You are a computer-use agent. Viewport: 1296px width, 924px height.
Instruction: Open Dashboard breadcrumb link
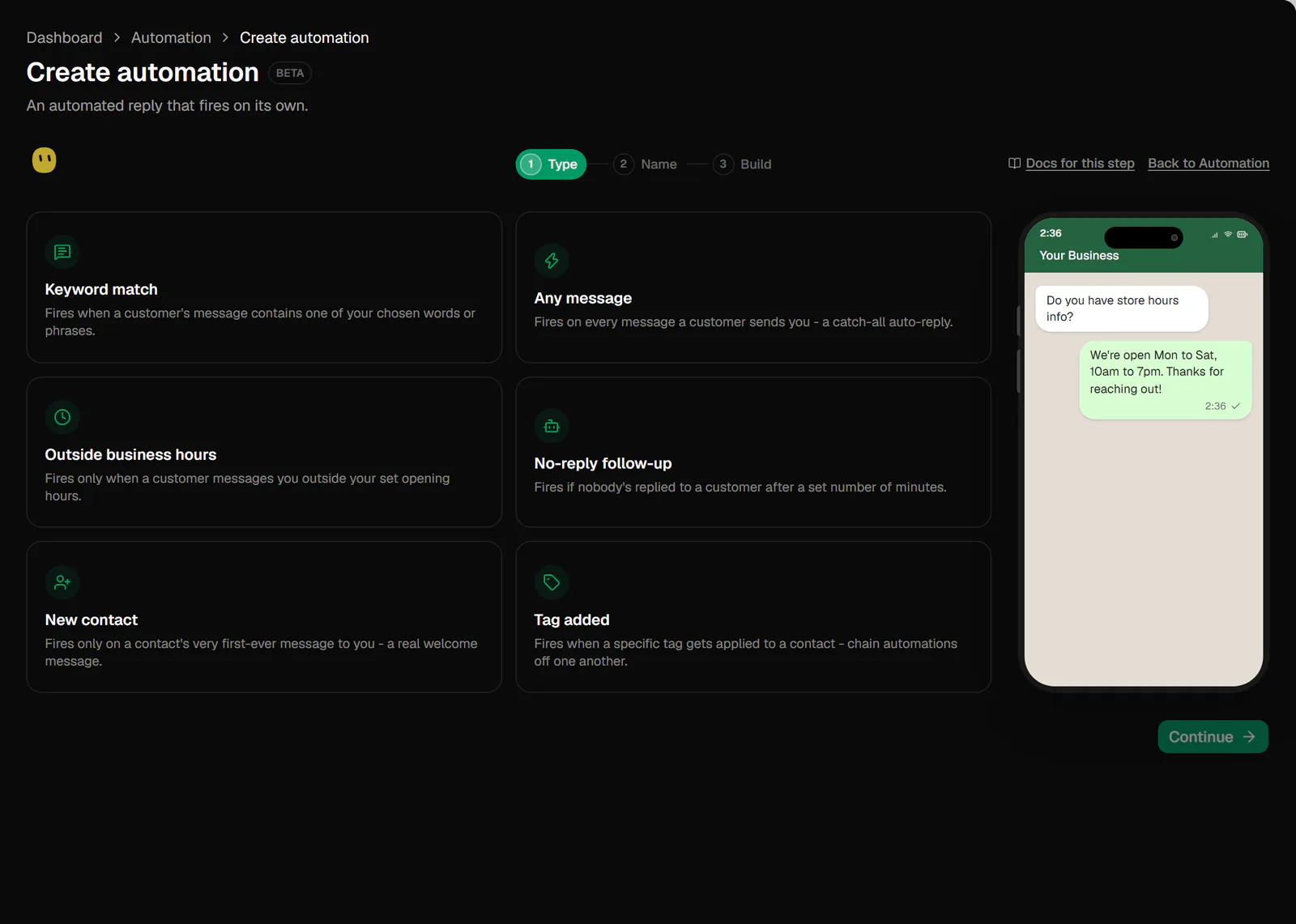pyautogui.click(x=65, y=38)
